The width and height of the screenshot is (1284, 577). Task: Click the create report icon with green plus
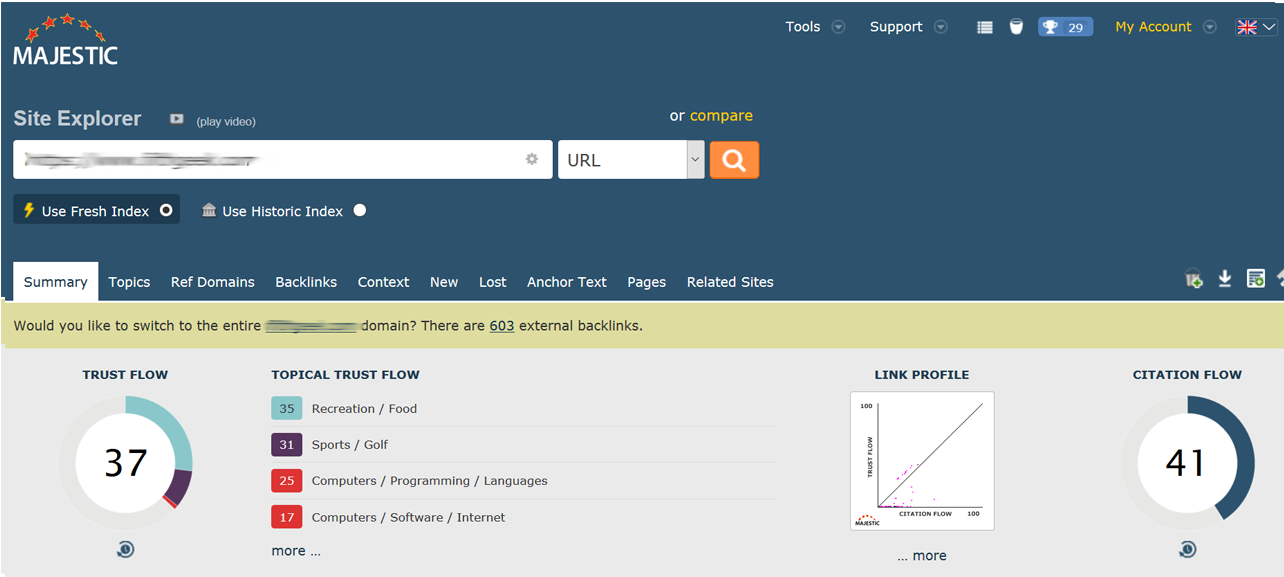click(x=1255, y=279)
